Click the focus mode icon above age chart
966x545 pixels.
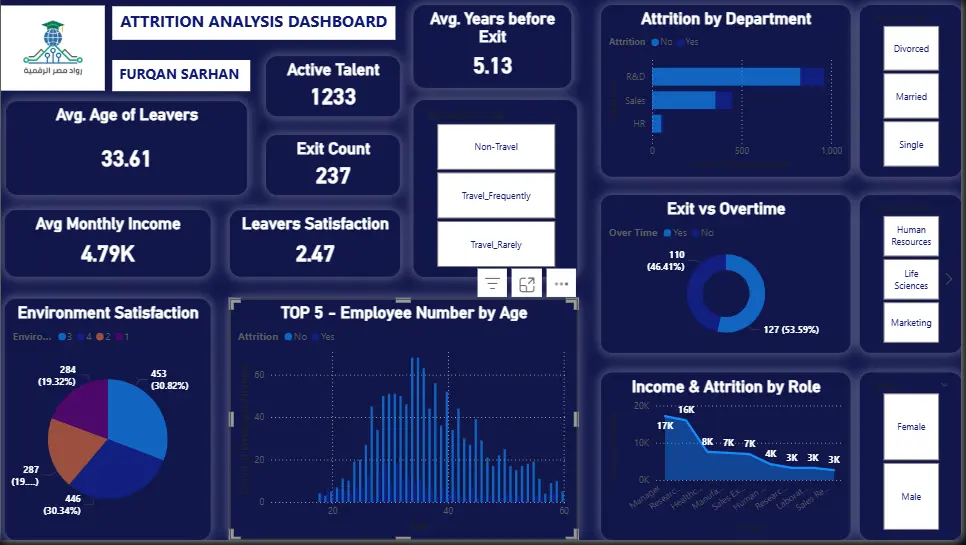click(527, 284)
